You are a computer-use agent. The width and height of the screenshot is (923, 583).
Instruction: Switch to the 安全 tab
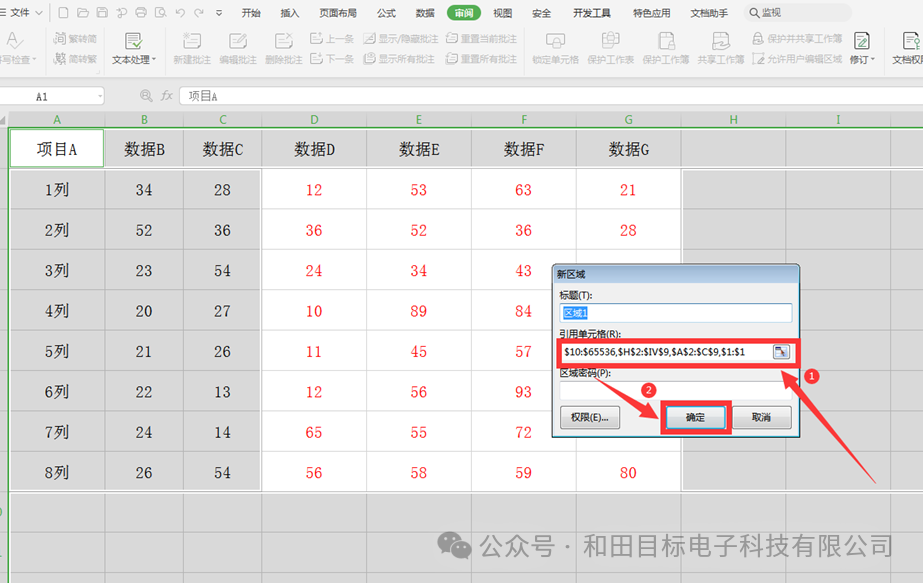coord(542,12)
